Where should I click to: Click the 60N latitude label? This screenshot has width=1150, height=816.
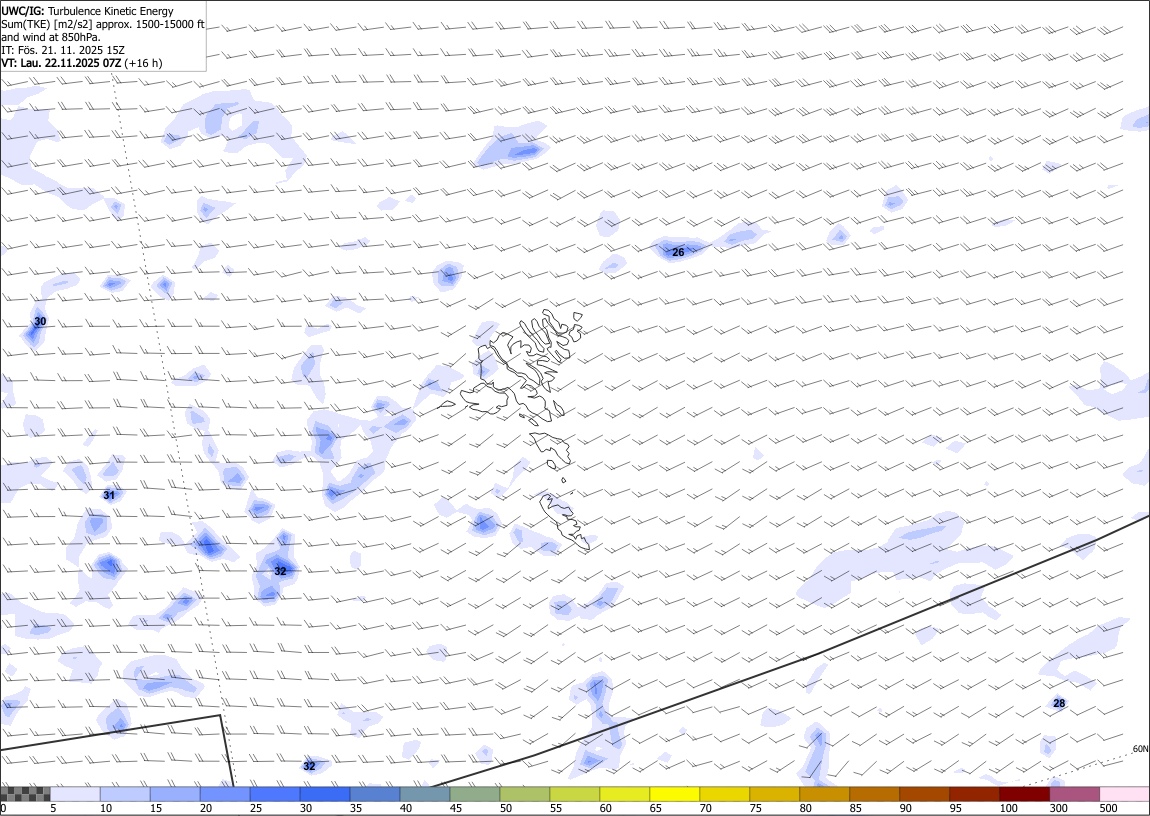(1140, 749)
